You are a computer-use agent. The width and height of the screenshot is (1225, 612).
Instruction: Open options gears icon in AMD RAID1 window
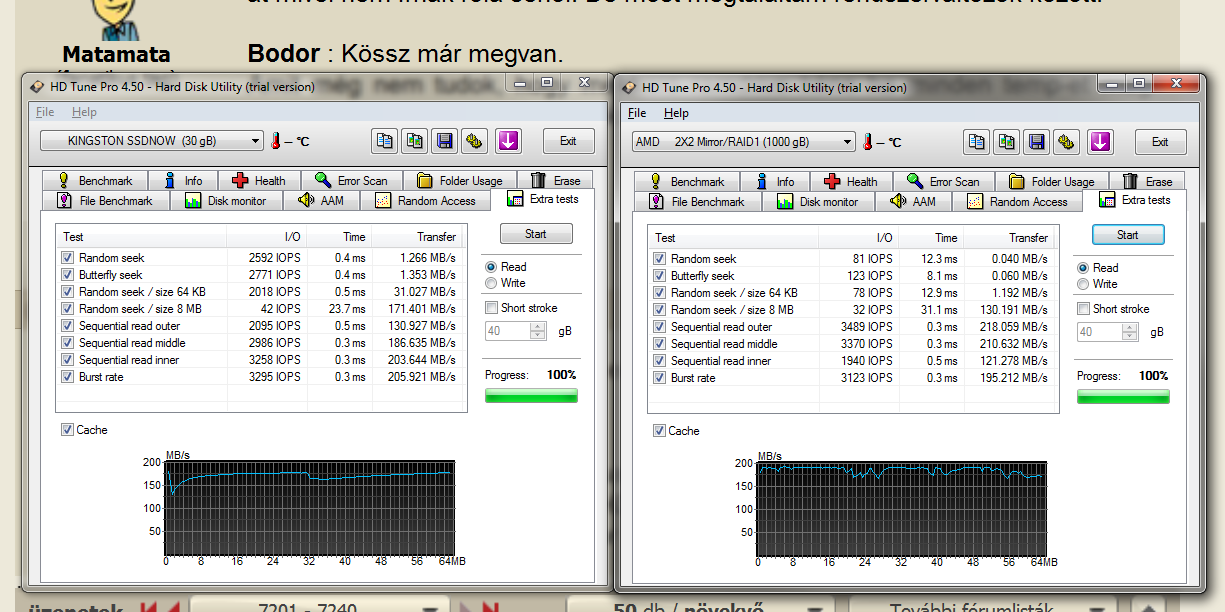point(1067,142)
